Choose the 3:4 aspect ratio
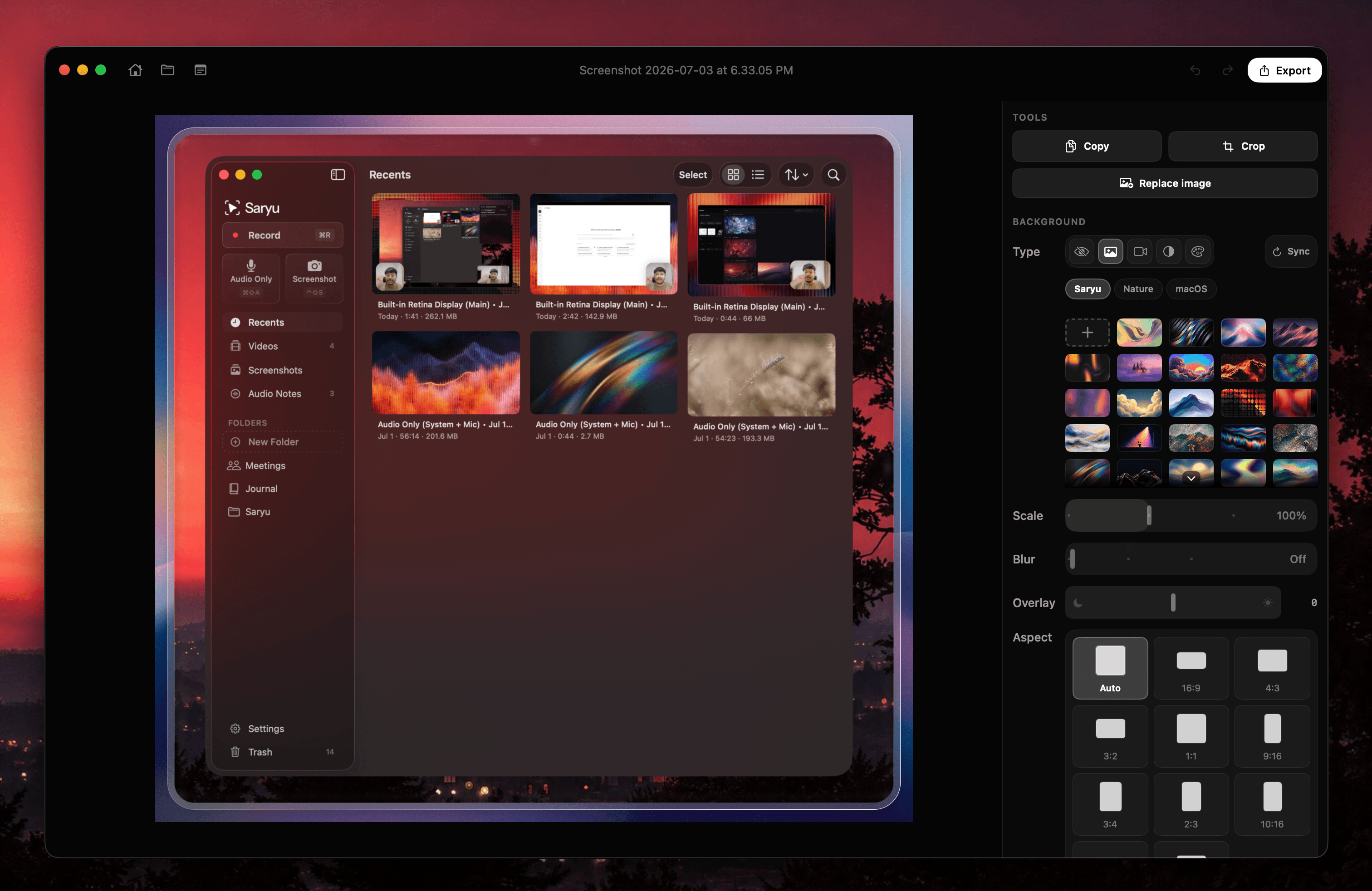 (1110, 804)
